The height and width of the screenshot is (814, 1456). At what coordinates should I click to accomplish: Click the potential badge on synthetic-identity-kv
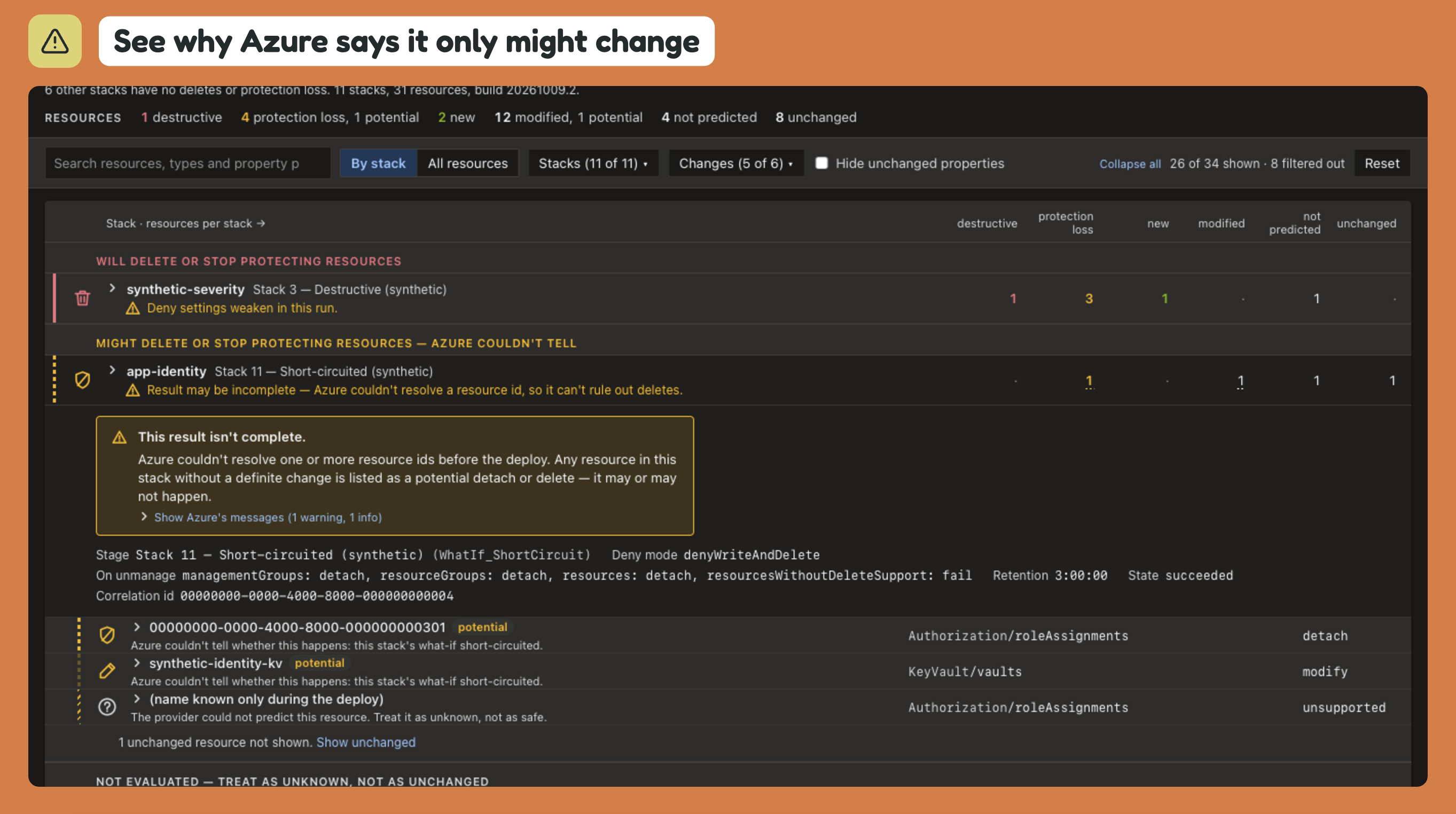[319, 663]
